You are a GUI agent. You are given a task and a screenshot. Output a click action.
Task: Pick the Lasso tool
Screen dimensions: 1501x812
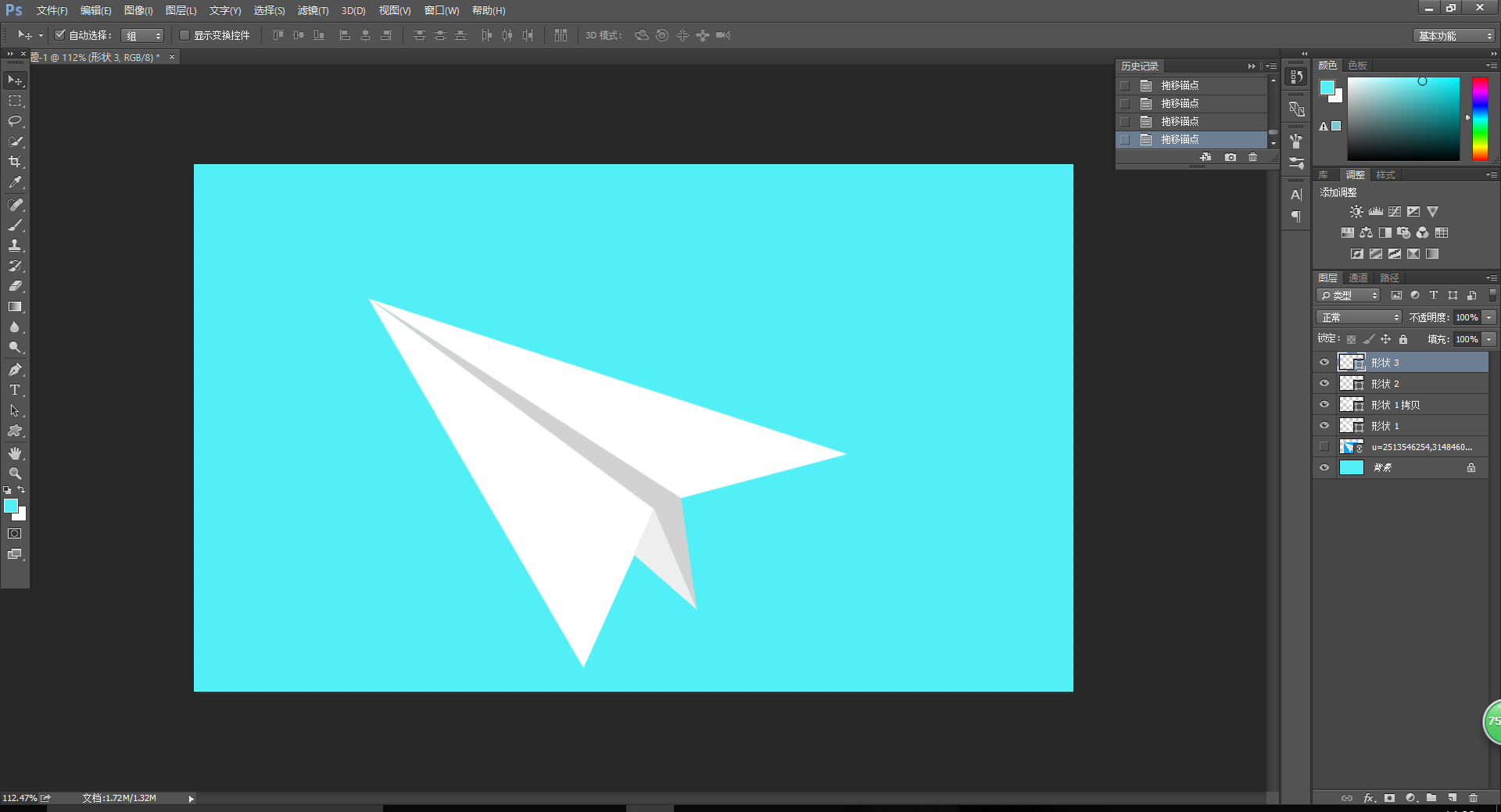15,121
